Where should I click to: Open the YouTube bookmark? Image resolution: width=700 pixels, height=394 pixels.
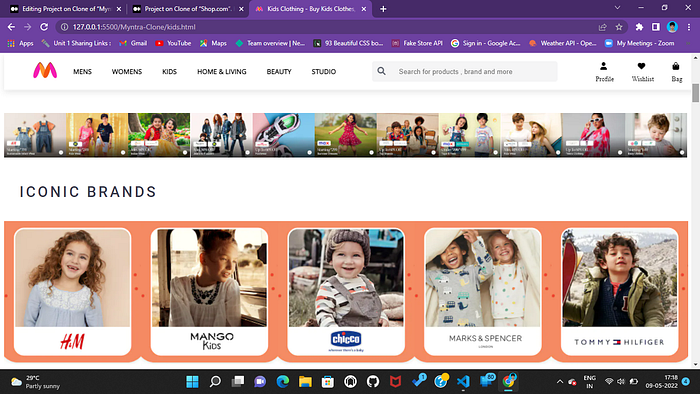[173, 43]
